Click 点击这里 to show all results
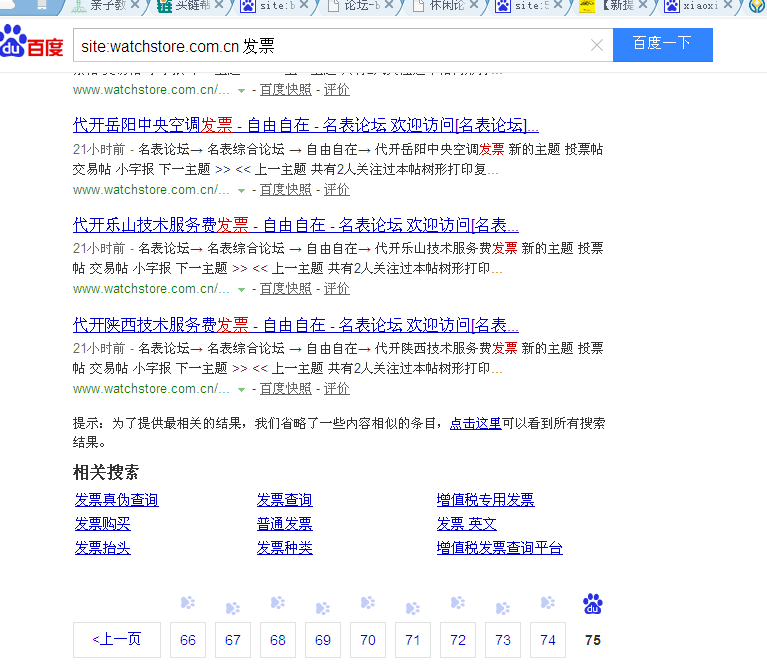Viewport: 767px width, 670px height. [475, 423]
